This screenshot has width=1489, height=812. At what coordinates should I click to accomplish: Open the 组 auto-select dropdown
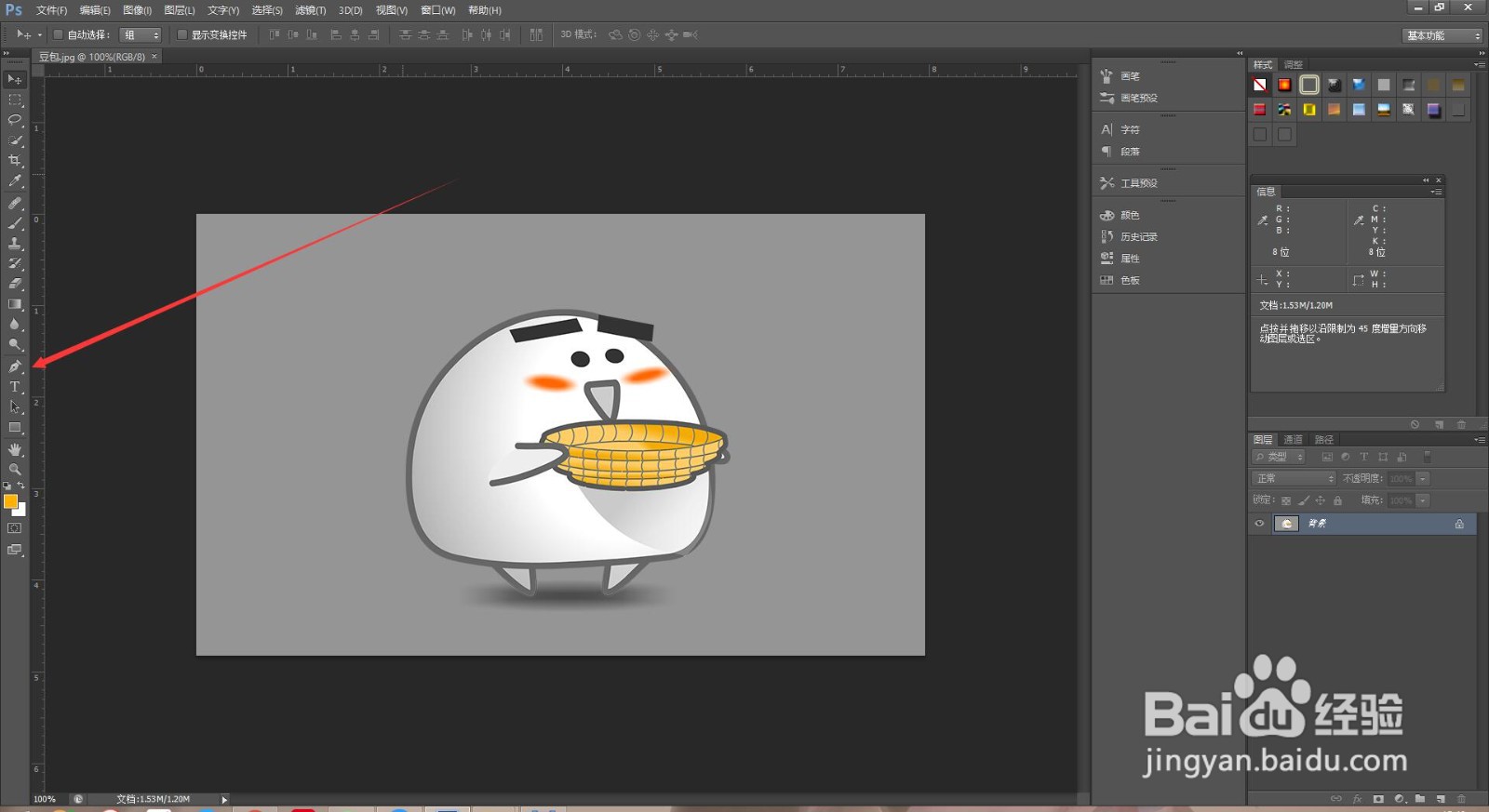(x=141, y=34)
